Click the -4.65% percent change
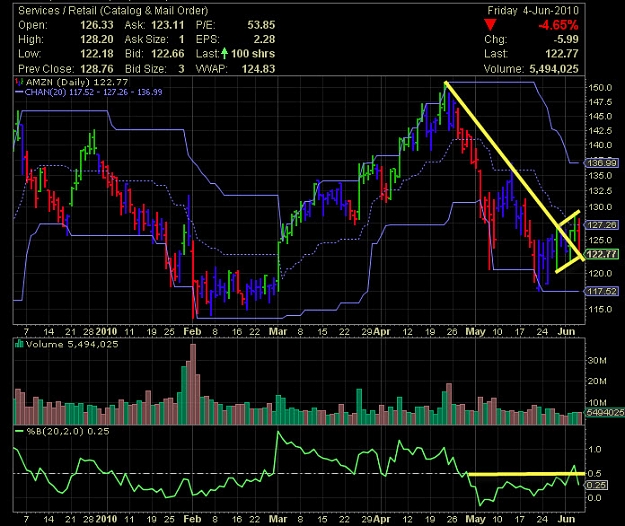 [x=558, y=26]
